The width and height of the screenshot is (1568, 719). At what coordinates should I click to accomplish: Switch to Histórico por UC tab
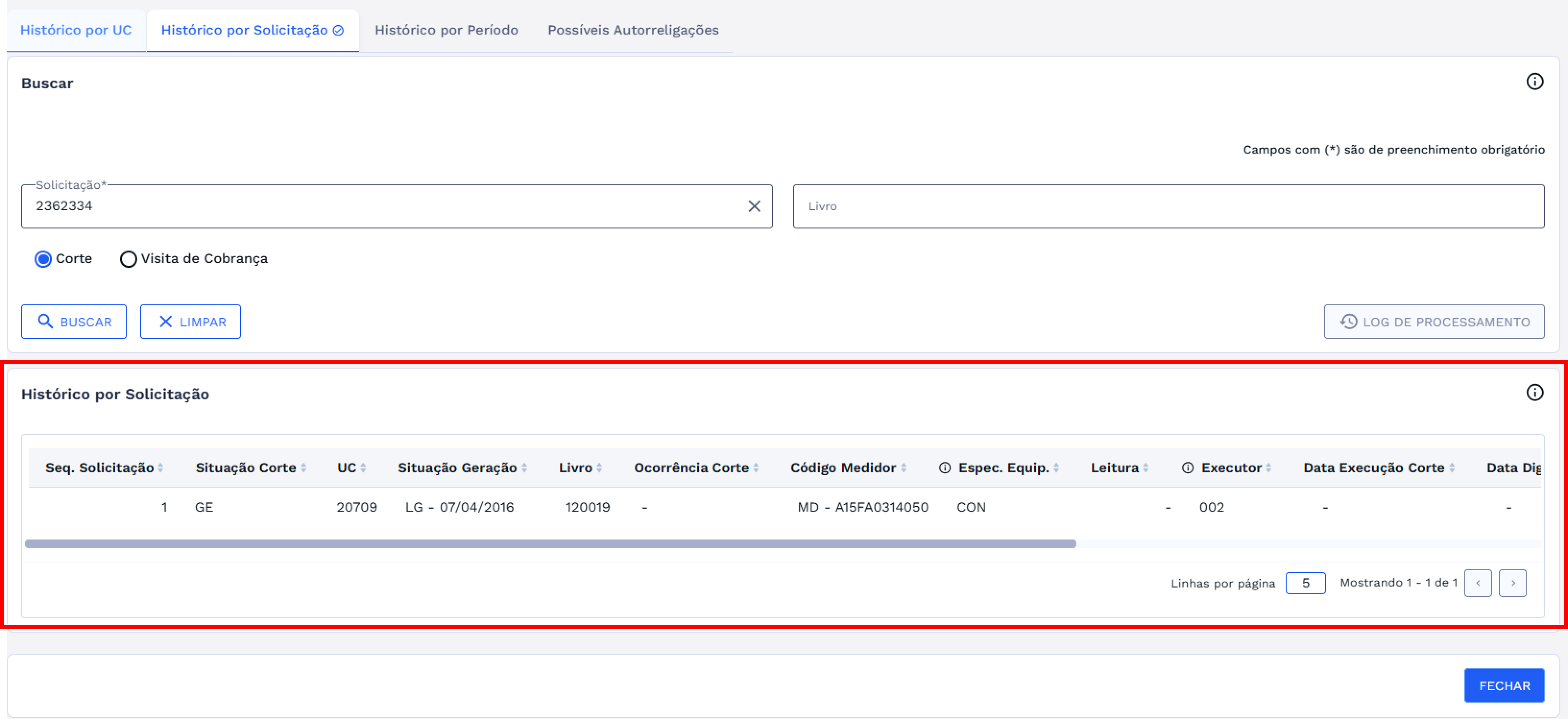coord(76,30)
